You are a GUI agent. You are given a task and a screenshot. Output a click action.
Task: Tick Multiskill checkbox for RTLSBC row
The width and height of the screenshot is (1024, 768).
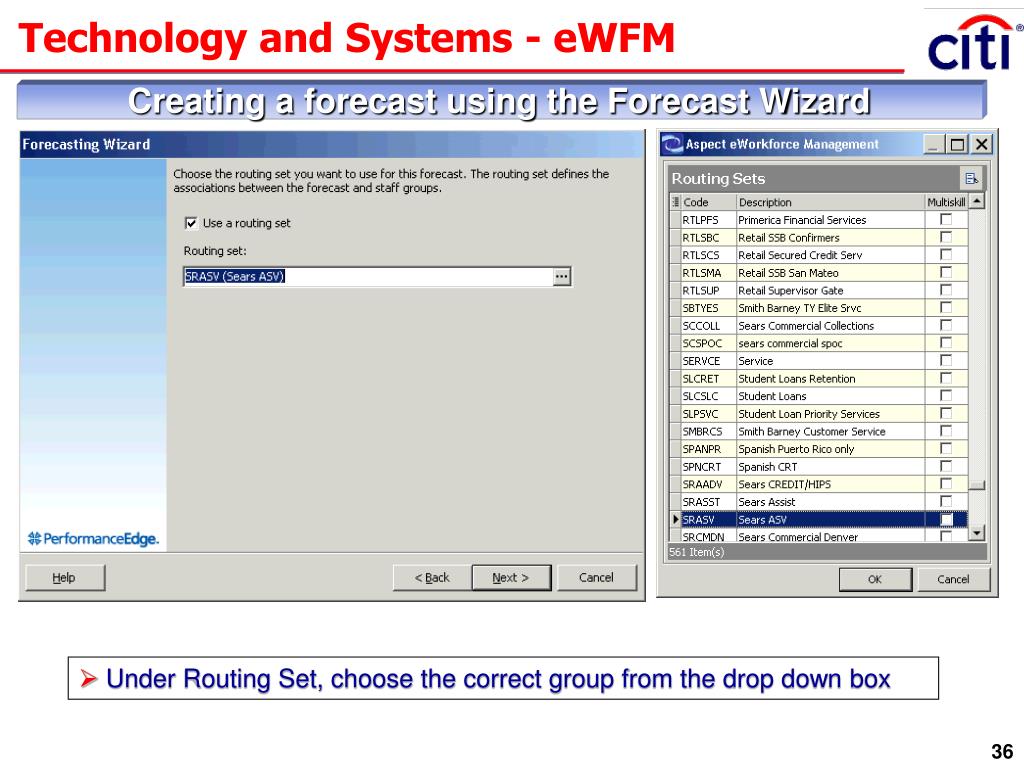[946, 237]
